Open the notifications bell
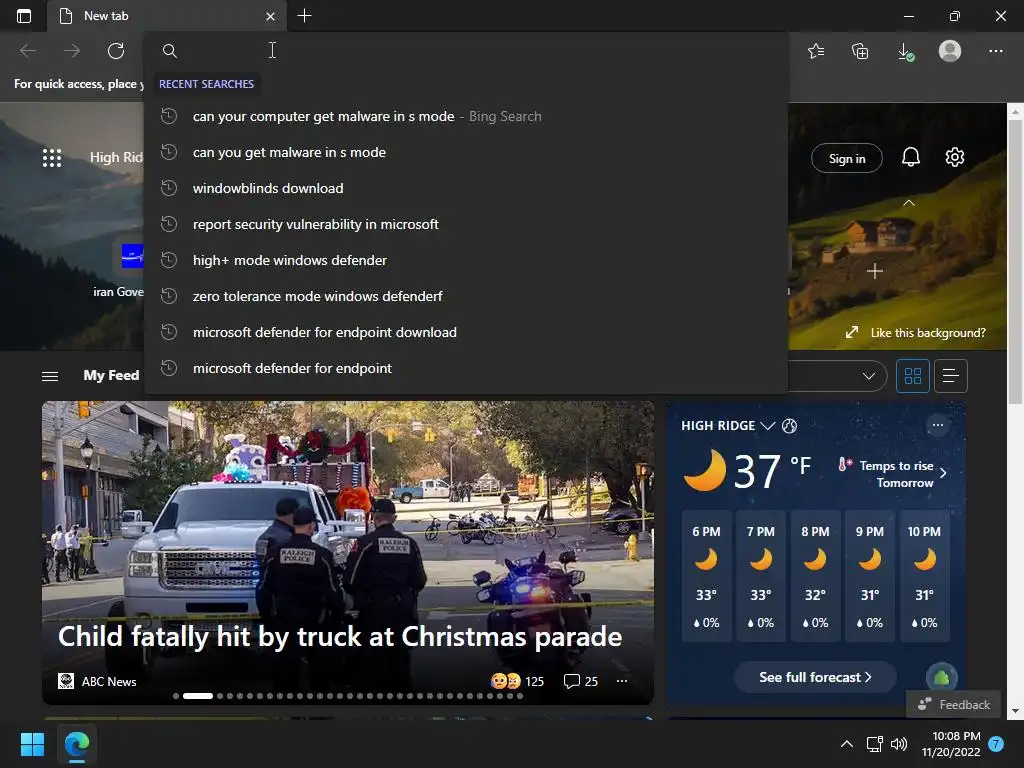1024x768 pixels. pos(910,157)
